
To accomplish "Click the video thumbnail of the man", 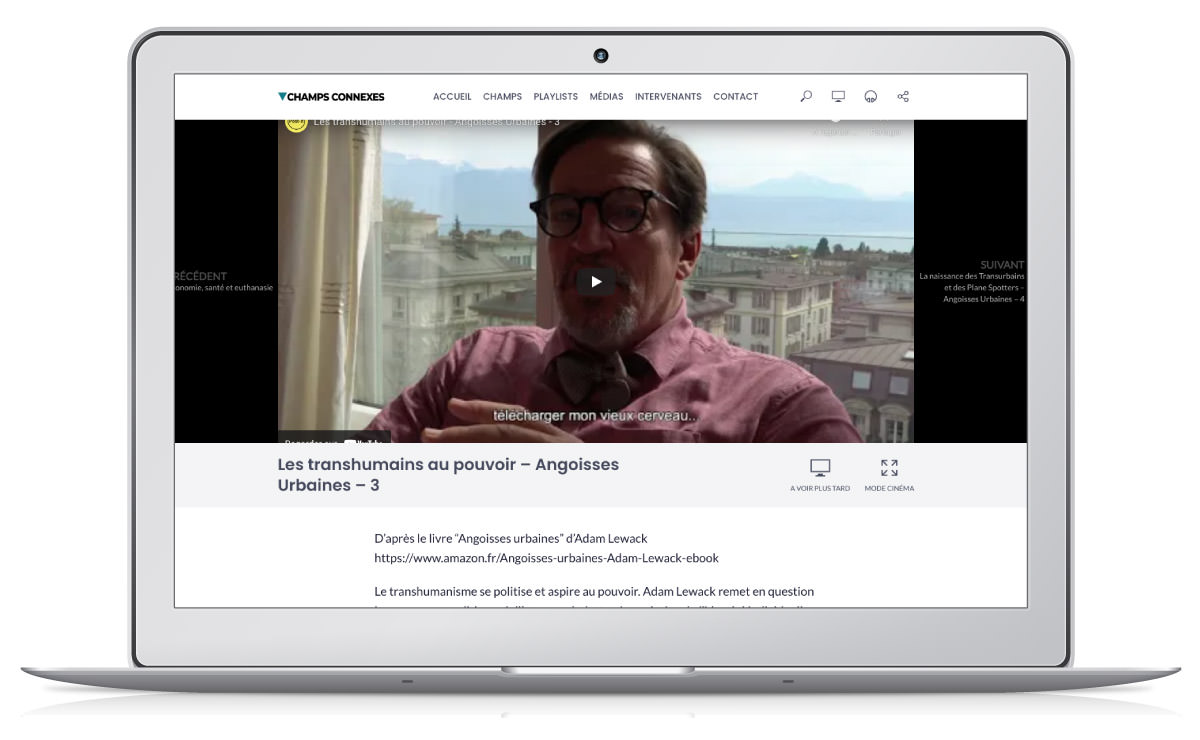I will [x=596, y=281].
